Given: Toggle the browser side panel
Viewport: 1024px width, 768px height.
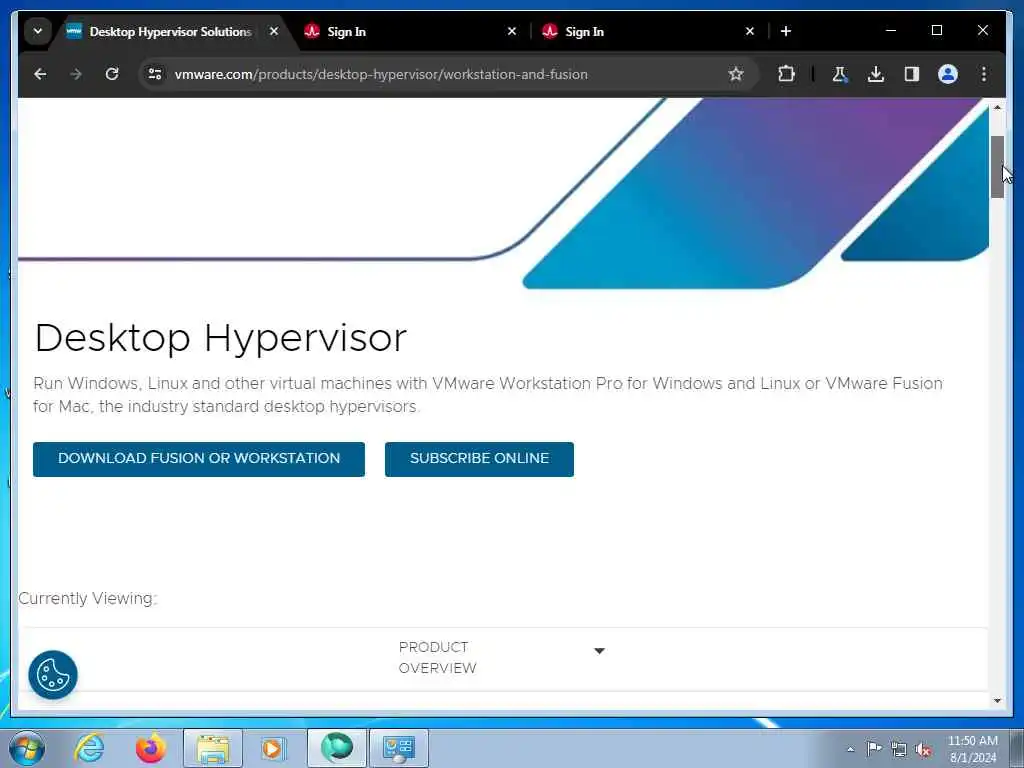Looking at the screenshot, I should coord(912,74).
